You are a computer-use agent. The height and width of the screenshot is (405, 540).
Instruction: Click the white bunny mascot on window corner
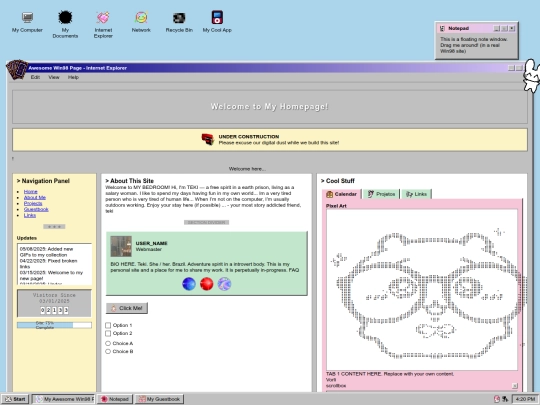tap(531, 76)
